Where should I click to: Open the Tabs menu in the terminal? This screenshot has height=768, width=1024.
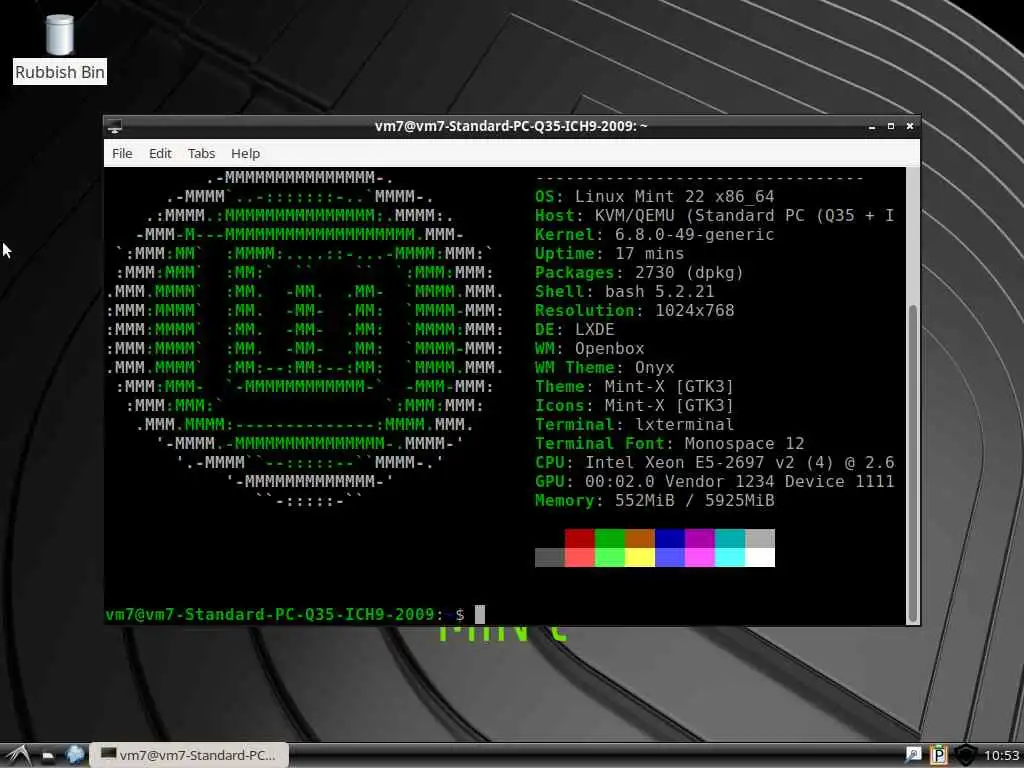[x=201, y=153]
